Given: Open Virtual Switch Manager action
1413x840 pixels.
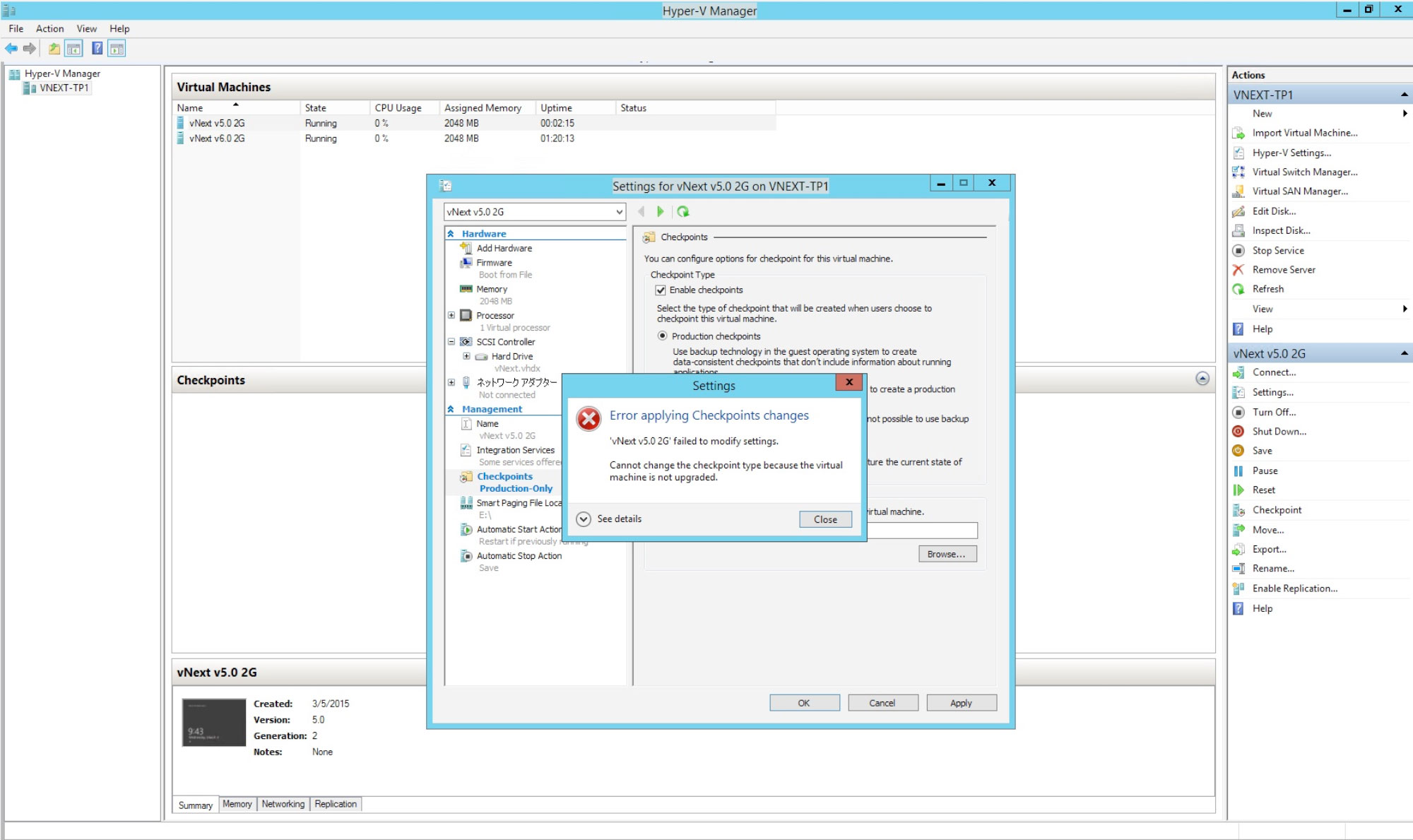Looking at the screenshot, I should (x=1305, y=172).
